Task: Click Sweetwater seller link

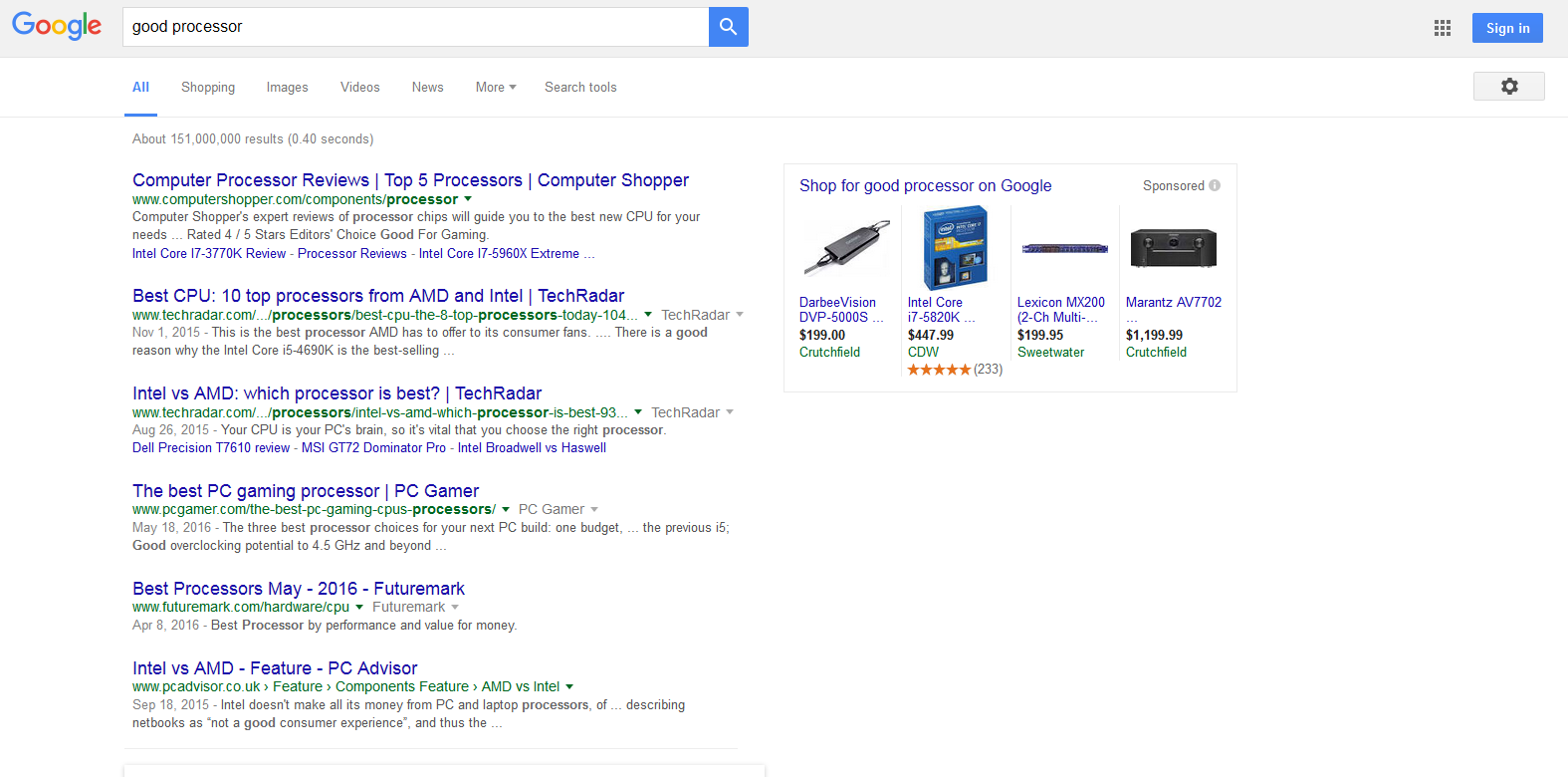Action: (1050, 353)
